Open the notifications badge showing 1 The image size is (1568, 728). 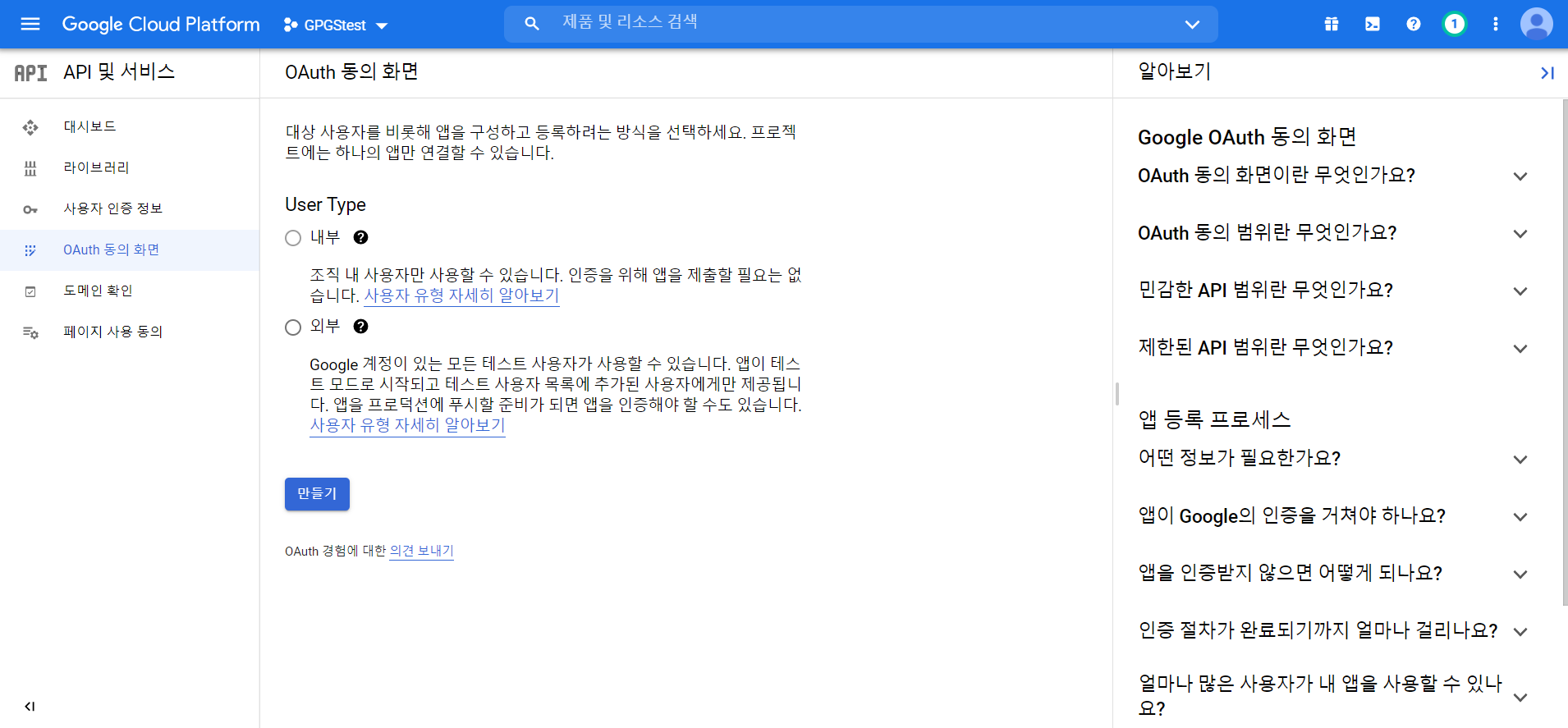click(x=1455, y=24)
